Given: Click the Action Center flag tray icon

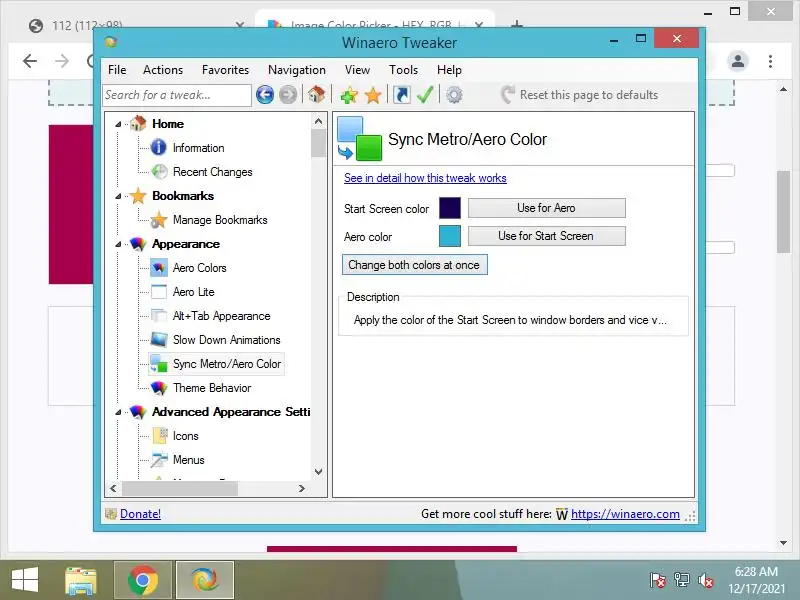Looking at the screenshot, I should pos(657,580).
